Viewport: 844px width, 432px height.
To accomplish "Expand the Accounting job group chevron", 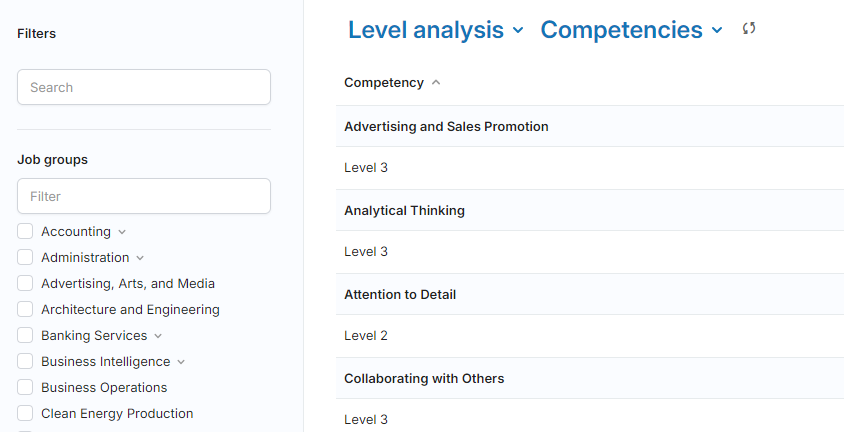I will tap(122, 232).
